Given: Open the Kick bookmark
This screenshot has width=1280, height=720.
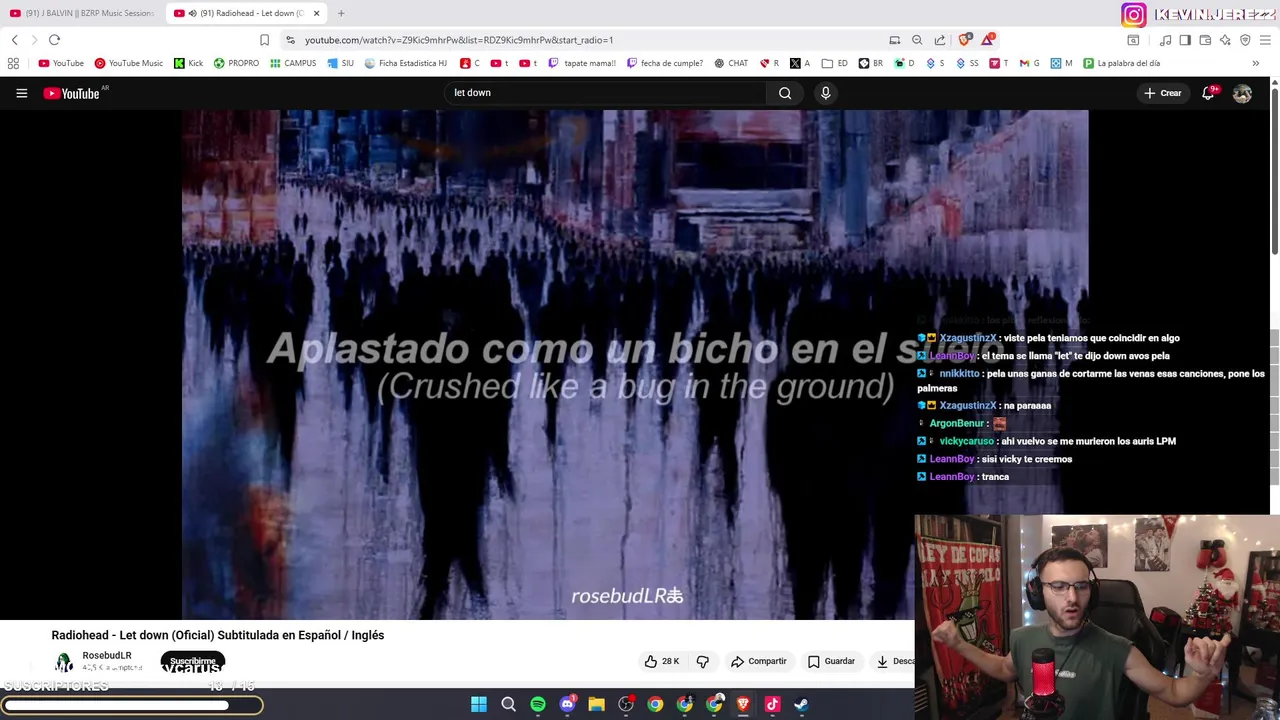Looking at the screenshot, I should click(188, 63).
